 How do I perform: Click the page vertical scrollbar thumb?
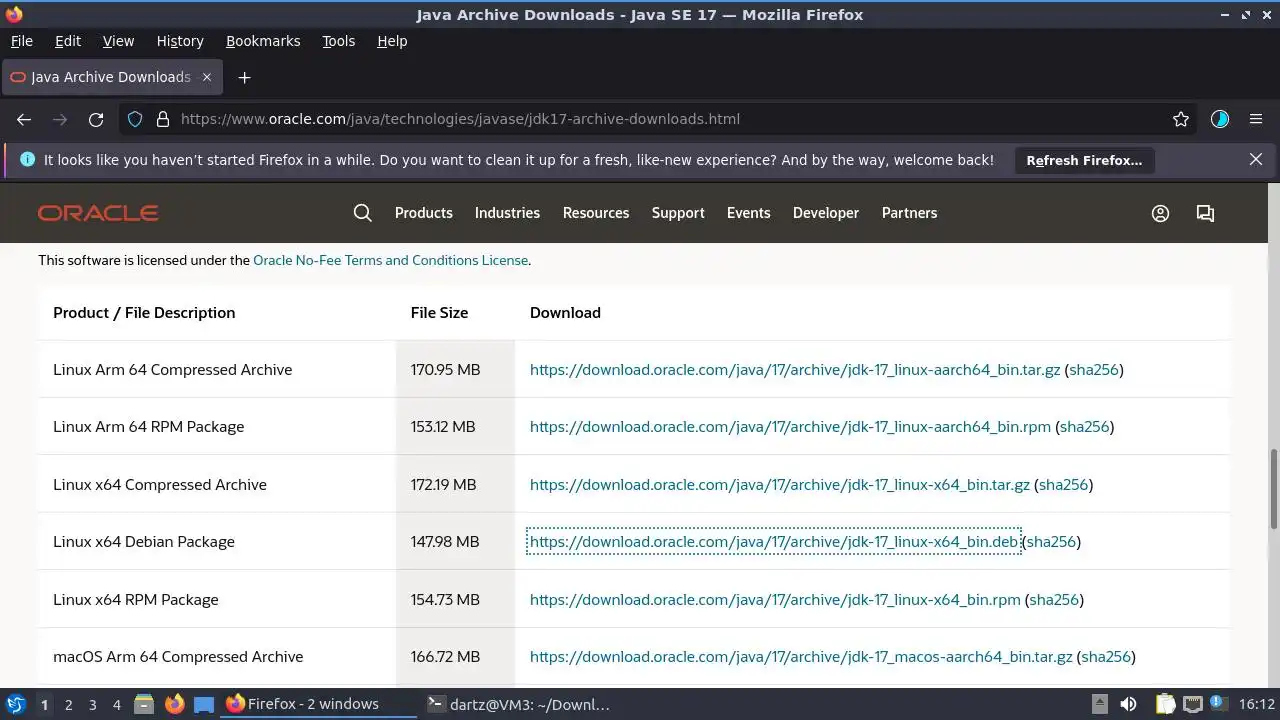coord(1273,489)
